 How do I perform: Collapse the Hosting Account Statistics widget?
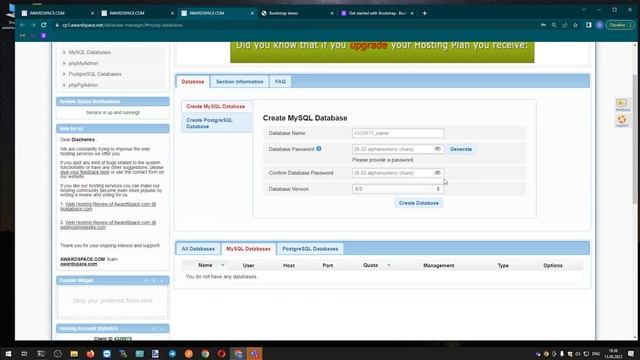click(x=154, y=329)
